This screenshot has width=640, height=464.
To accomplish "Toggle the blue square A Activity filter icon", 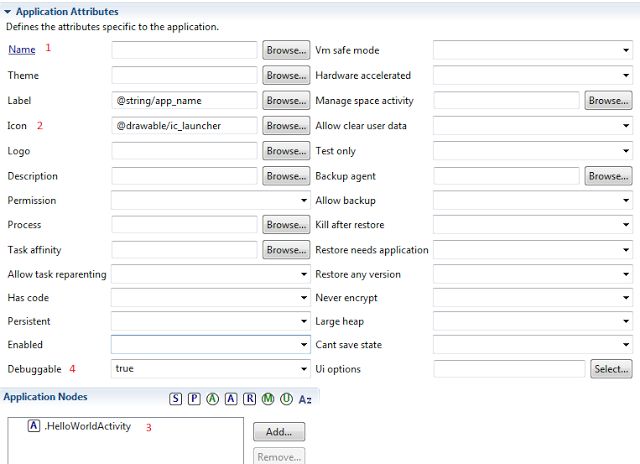I will [231, 399].
